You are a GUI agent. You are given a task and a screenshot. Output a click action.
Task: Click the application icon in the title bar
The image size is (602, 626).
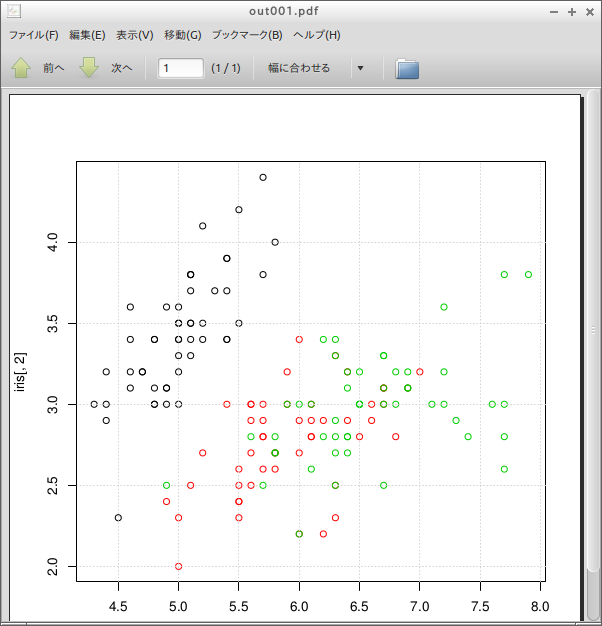(13, 12)
